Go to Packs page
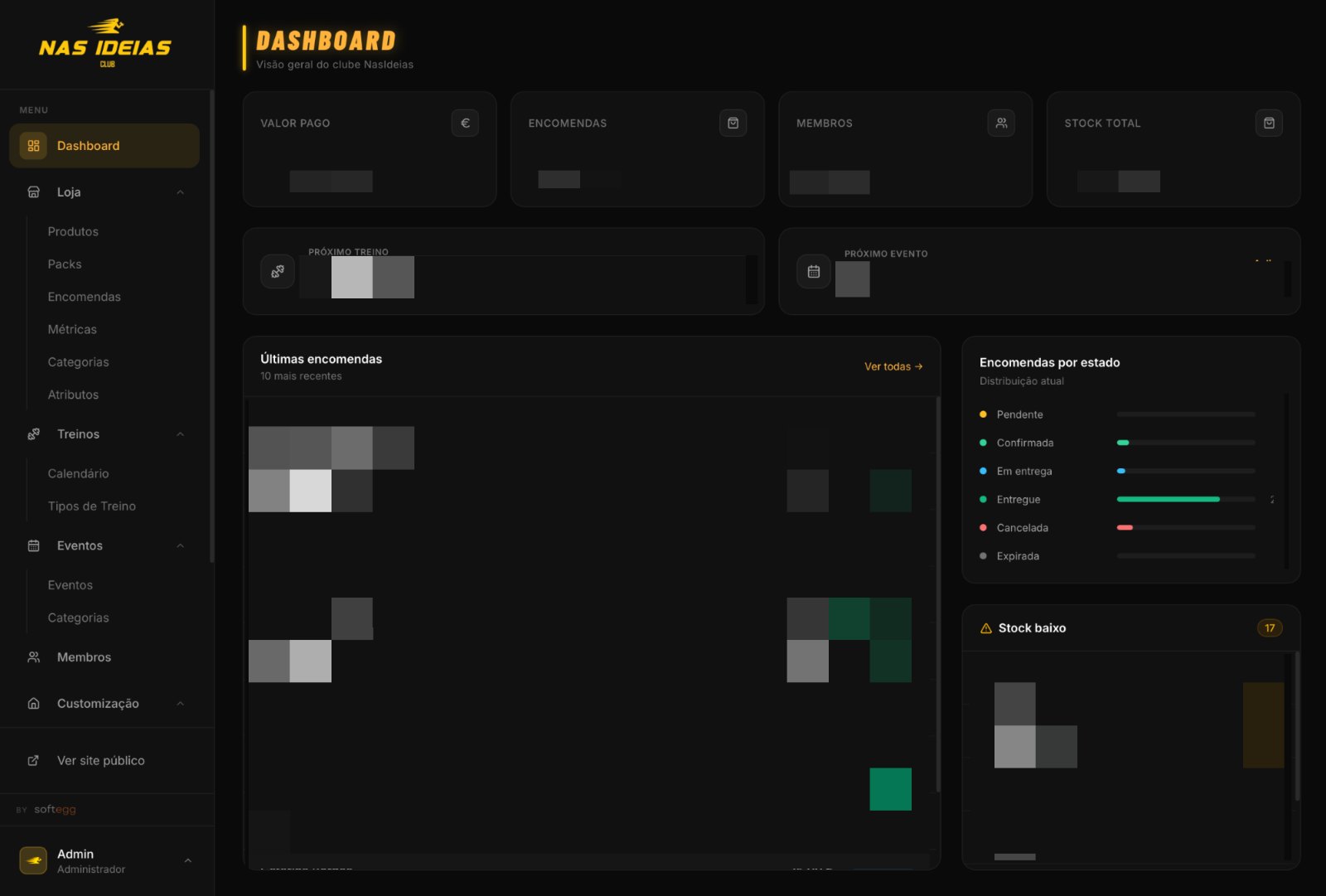The height and width of the screenshot is (896, 1326). (x=65, y=264)
